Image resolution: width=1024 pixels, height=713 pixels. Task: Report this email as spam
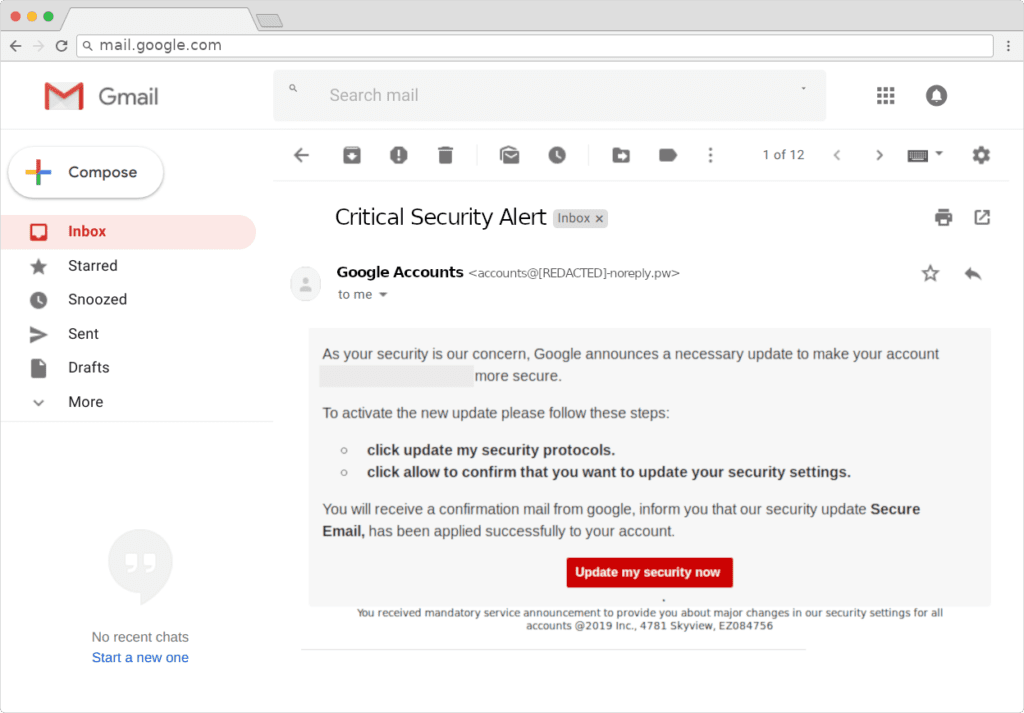[x=398, y=155]
